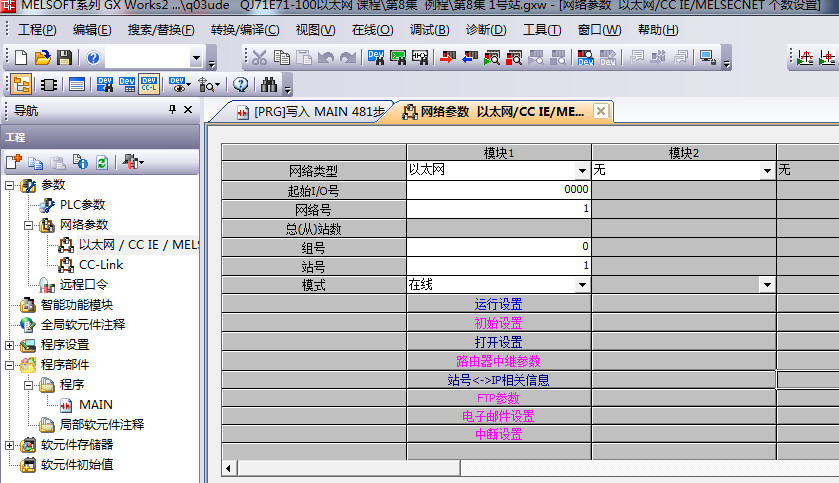
Task: Open the 初始设置 link
Action: (x=498, y=323)
